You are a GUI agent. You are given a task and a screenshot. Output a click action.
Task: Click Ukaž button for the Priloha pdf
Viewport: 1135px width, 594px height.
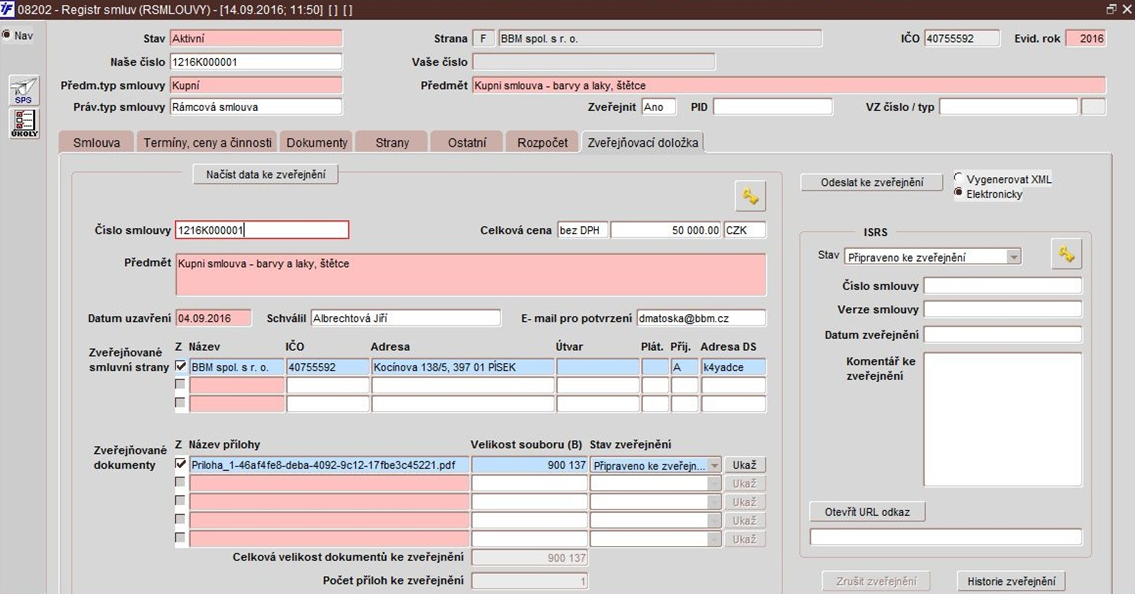(745, 465)
